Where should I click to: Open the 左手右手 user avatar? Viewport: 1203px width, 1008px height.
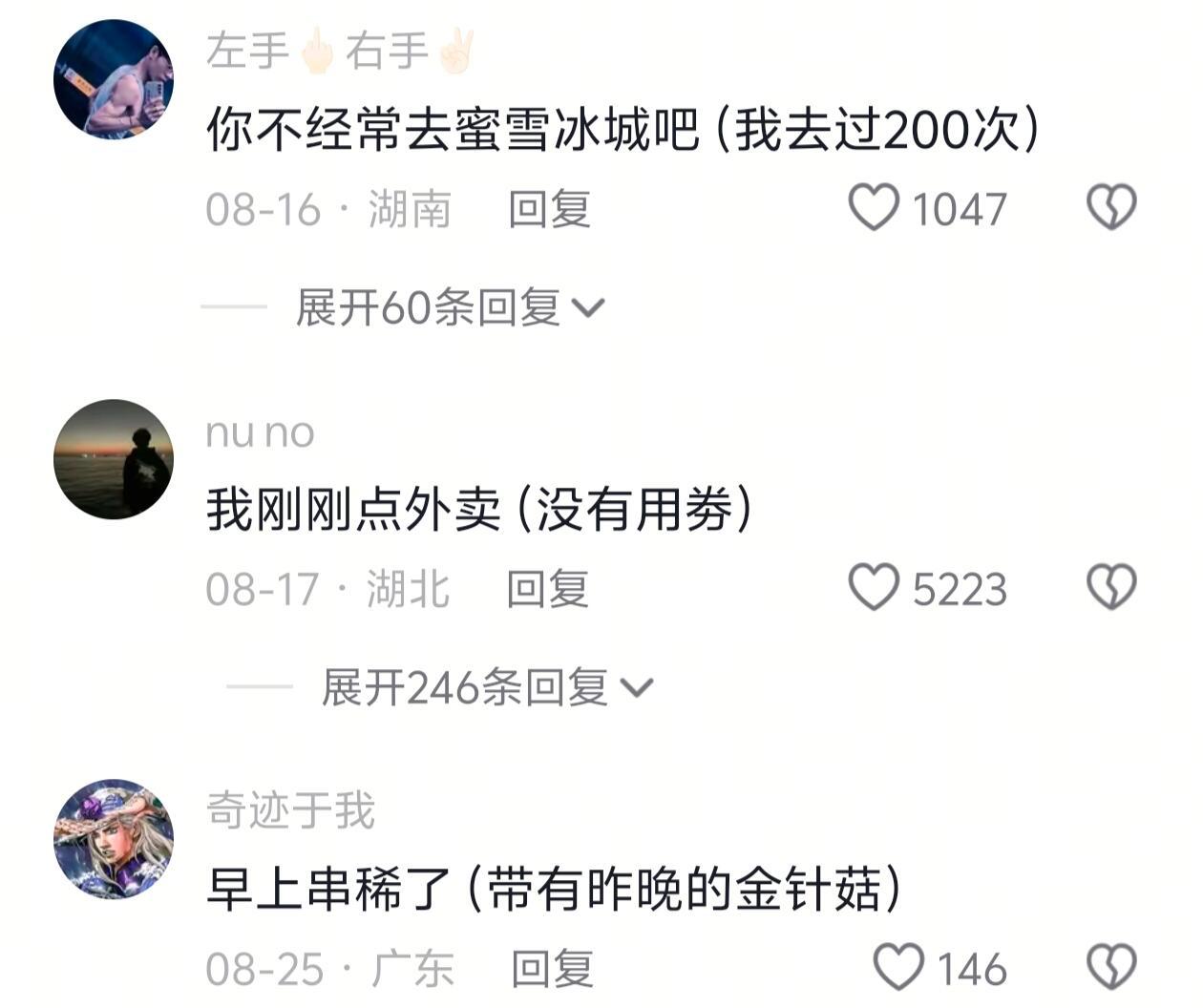pyautogui.click(x=114, y=79)
